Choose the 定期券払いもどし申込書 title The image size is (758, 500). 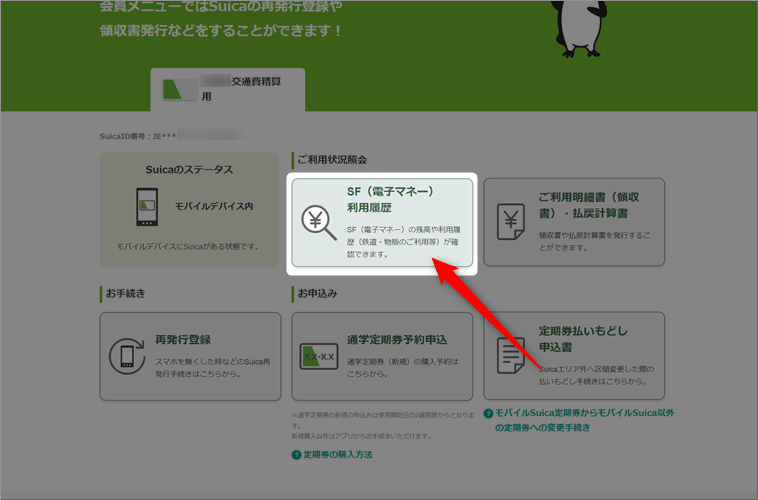click(x=584, y=338)
